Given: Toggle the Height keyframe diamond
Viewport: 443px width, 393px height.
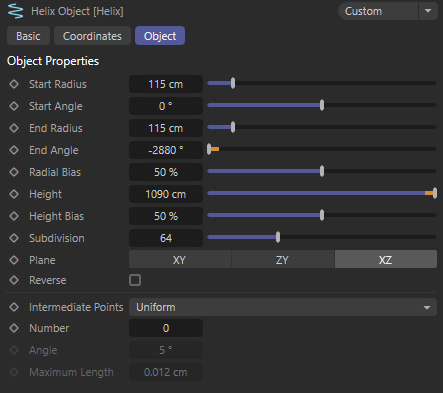Looking at the screenshot, I should (14, 194).
